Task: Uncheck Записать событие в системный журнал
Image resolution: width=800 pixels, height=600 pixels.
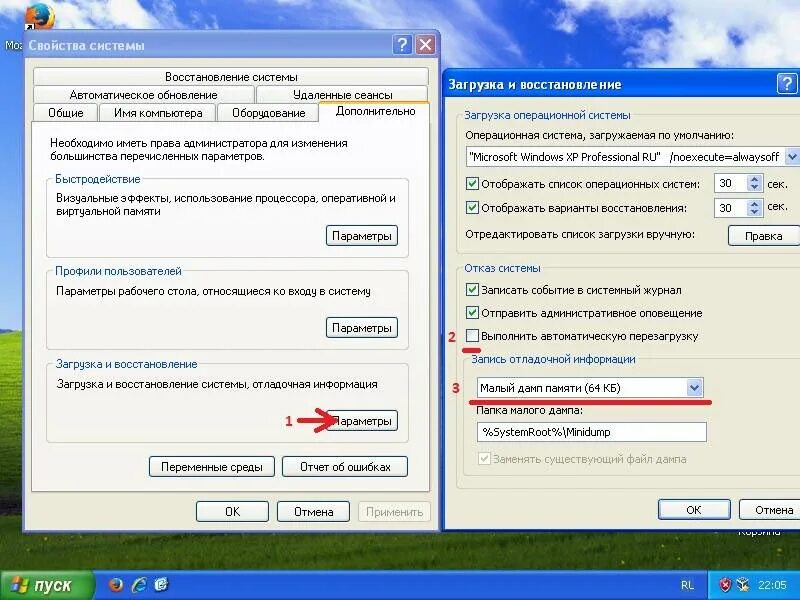Action: (472, 290)
